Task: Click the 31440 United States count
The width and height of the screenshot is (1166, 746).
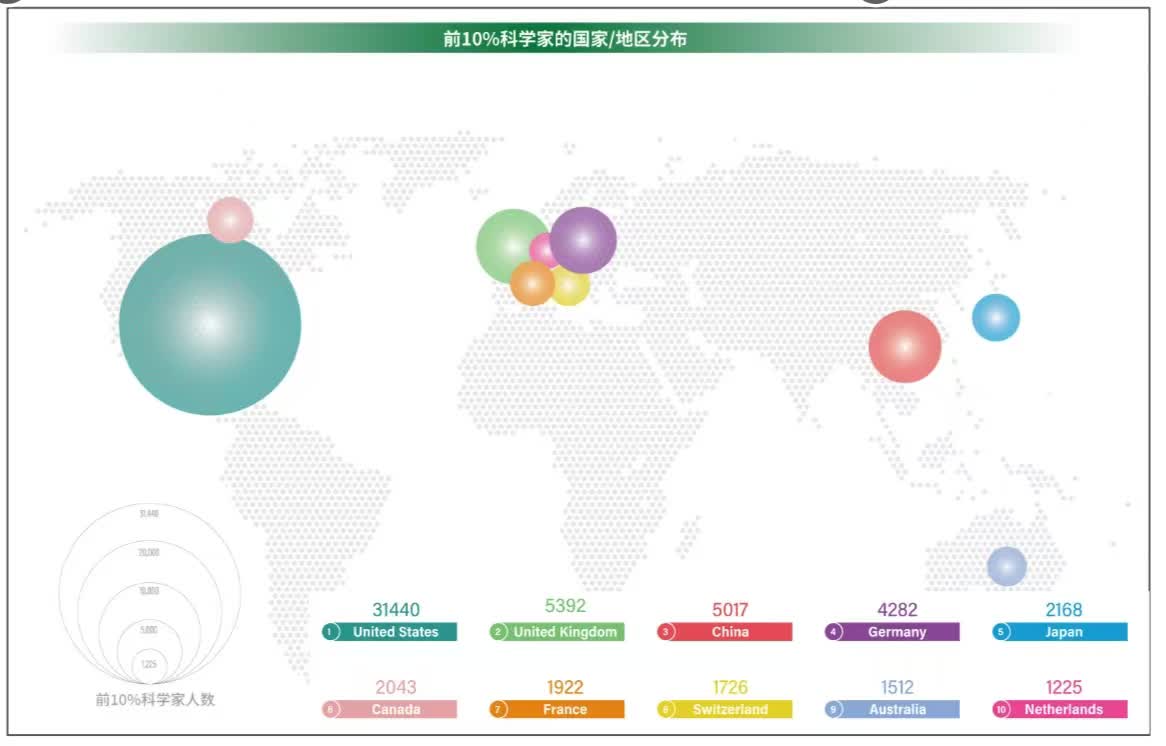Action: point(396,610)
